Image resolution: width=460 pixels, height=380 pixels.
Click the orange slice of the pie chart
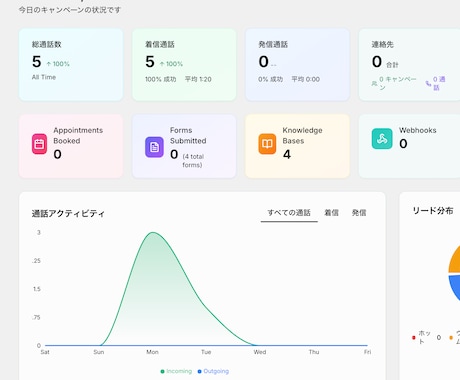pyautogui.click(x=455, y=262)
